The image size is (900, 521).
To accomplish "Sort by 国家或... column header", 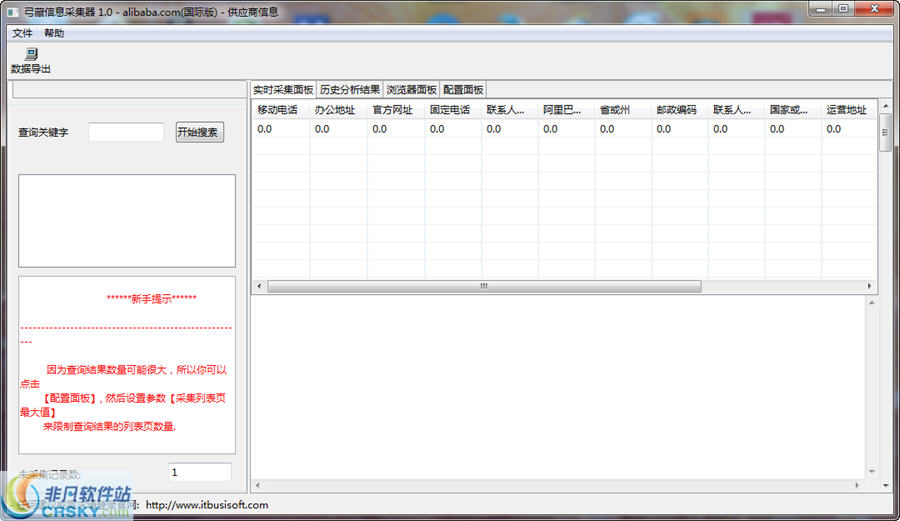I will point(793,110).
